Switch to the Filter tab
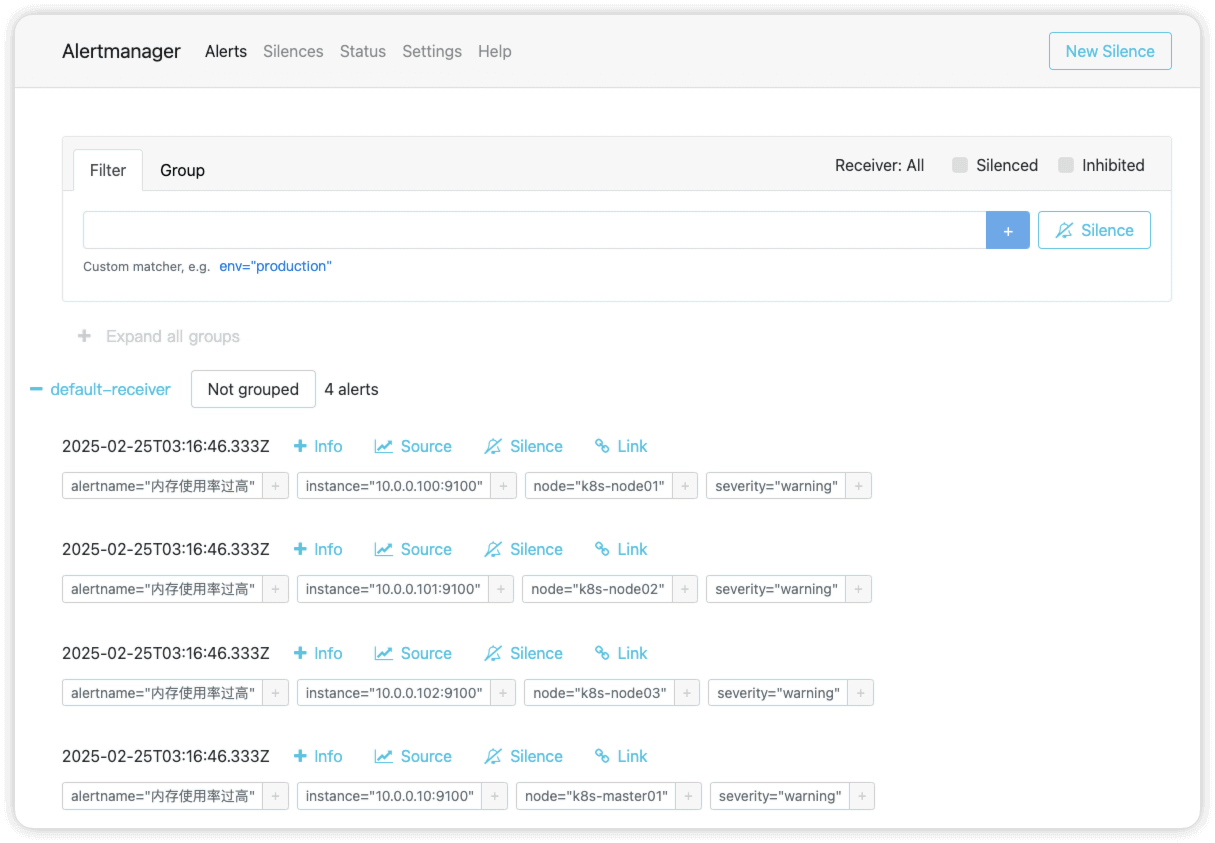The height and width of the screenshot is (843, 1215). (108, 170)
